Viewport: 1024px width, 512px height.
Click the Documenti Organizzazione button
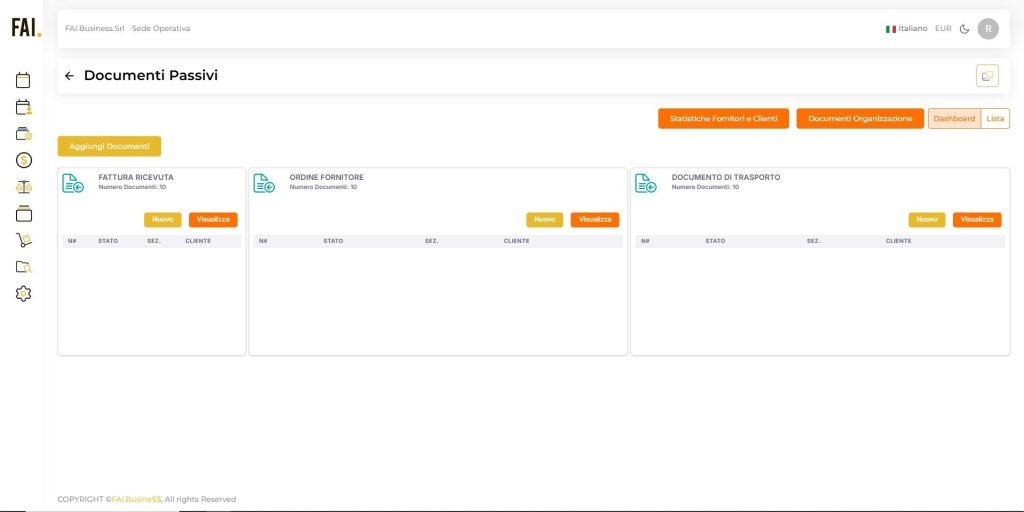point(859,118)
